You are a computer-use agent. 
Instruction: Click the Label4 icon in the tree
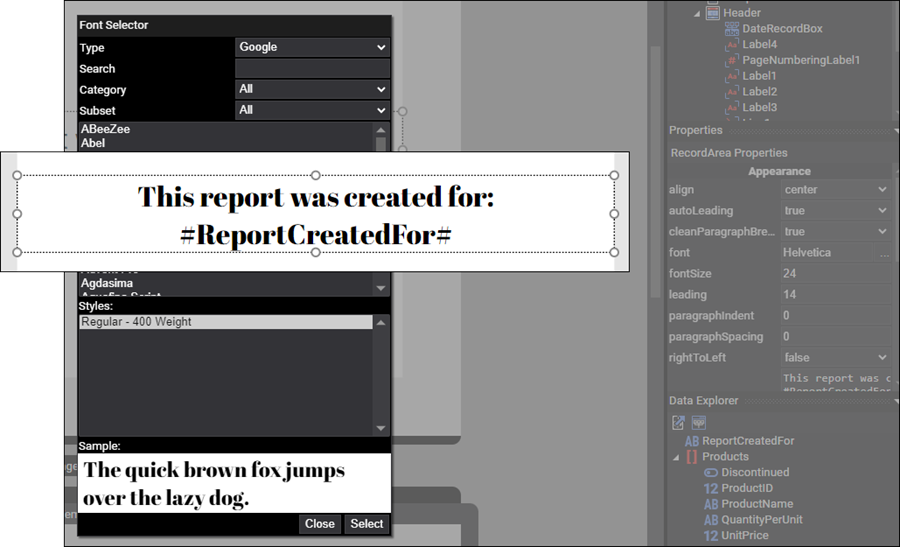click(x=732, y=45)
